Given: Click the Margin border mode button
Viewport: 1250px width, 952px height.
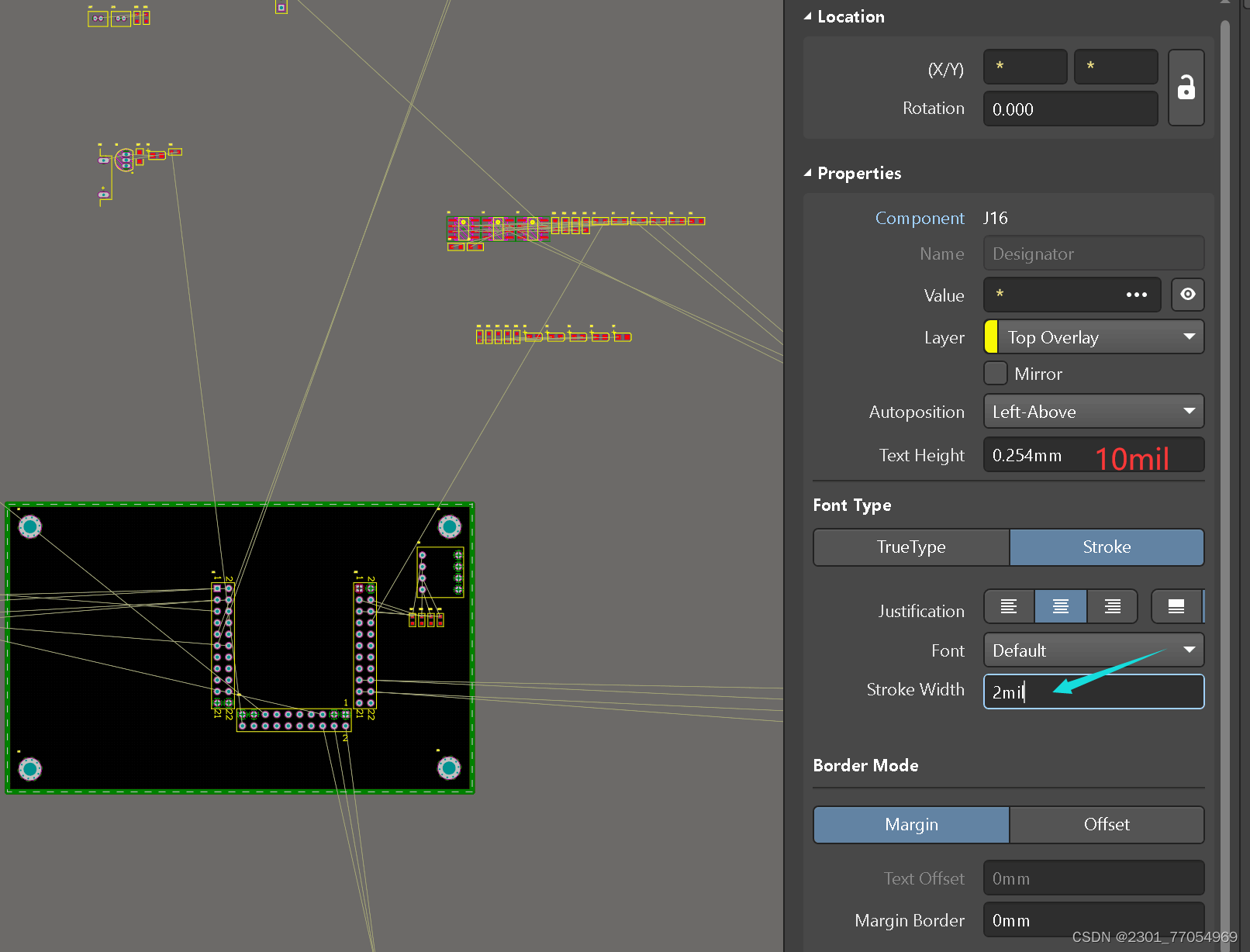Looking at the screenshot, I should (911, 824).
